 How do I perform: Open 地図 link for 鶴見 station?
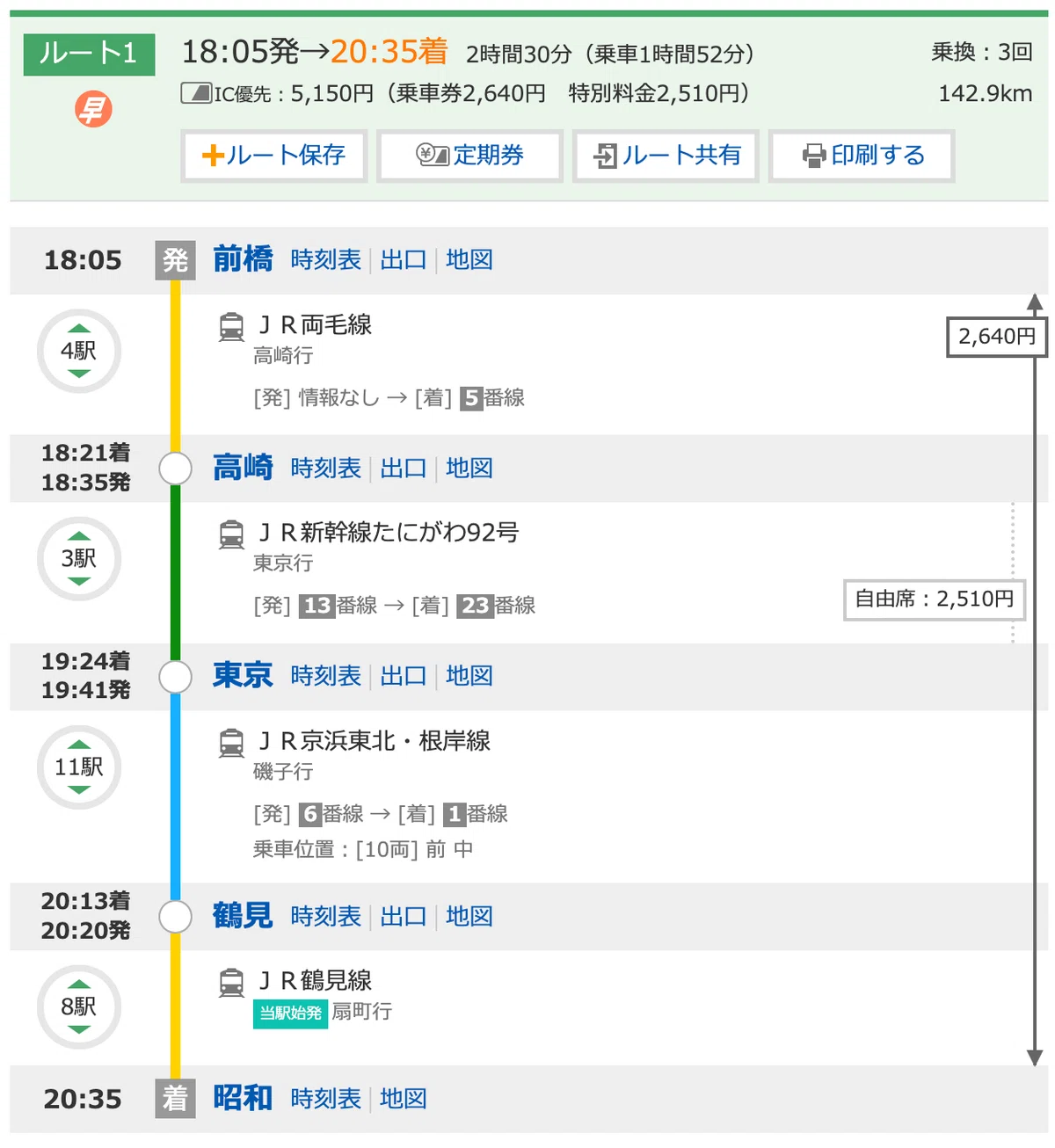[x=469, y=917]
